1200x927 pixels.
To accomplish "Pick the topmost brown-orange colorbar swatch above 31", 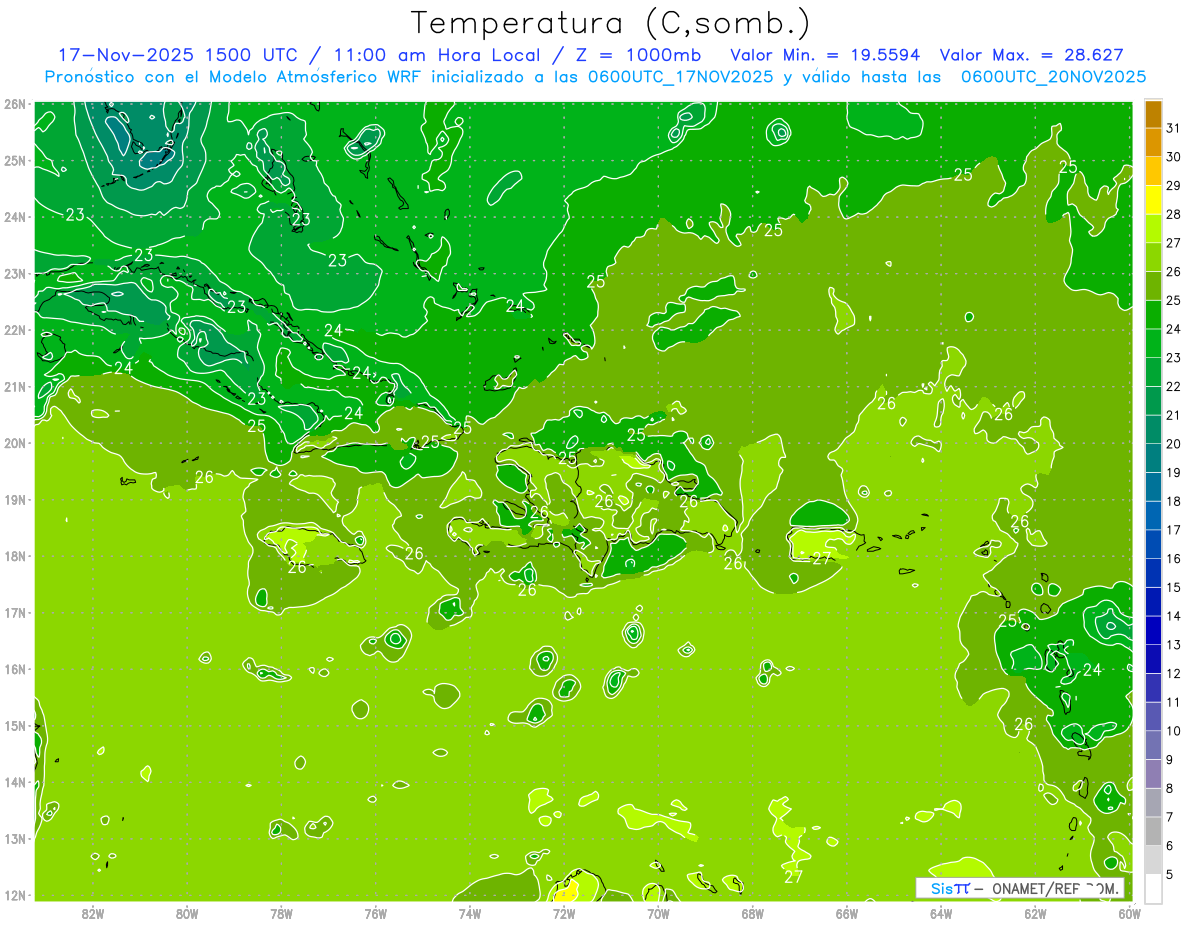I will (1153, 114).
